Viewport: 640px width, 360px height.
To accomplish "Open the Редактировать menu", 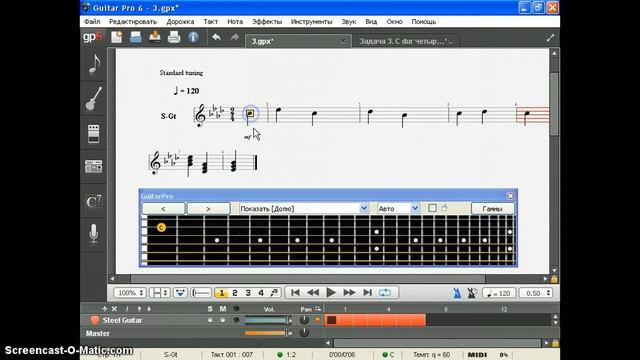I will point(133,22).
